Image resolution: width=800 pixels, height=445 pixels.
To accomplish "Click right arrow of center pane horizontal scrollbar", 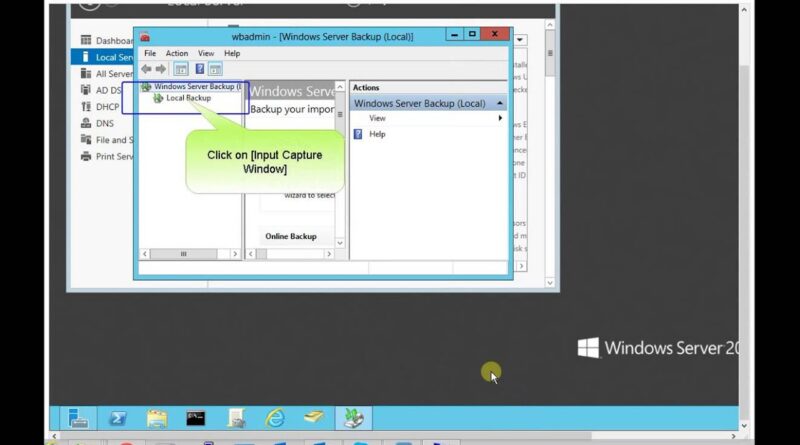I will 329,254.
